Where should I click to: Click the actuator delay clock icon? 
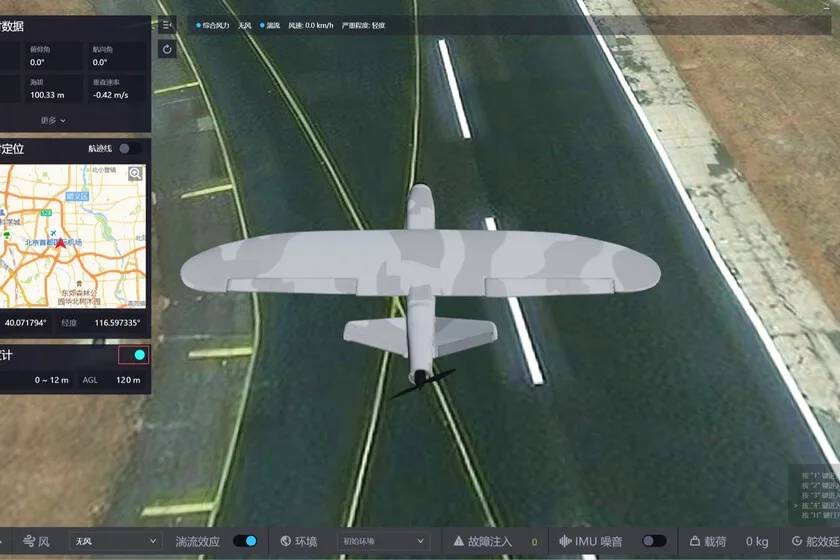(784, 541)
